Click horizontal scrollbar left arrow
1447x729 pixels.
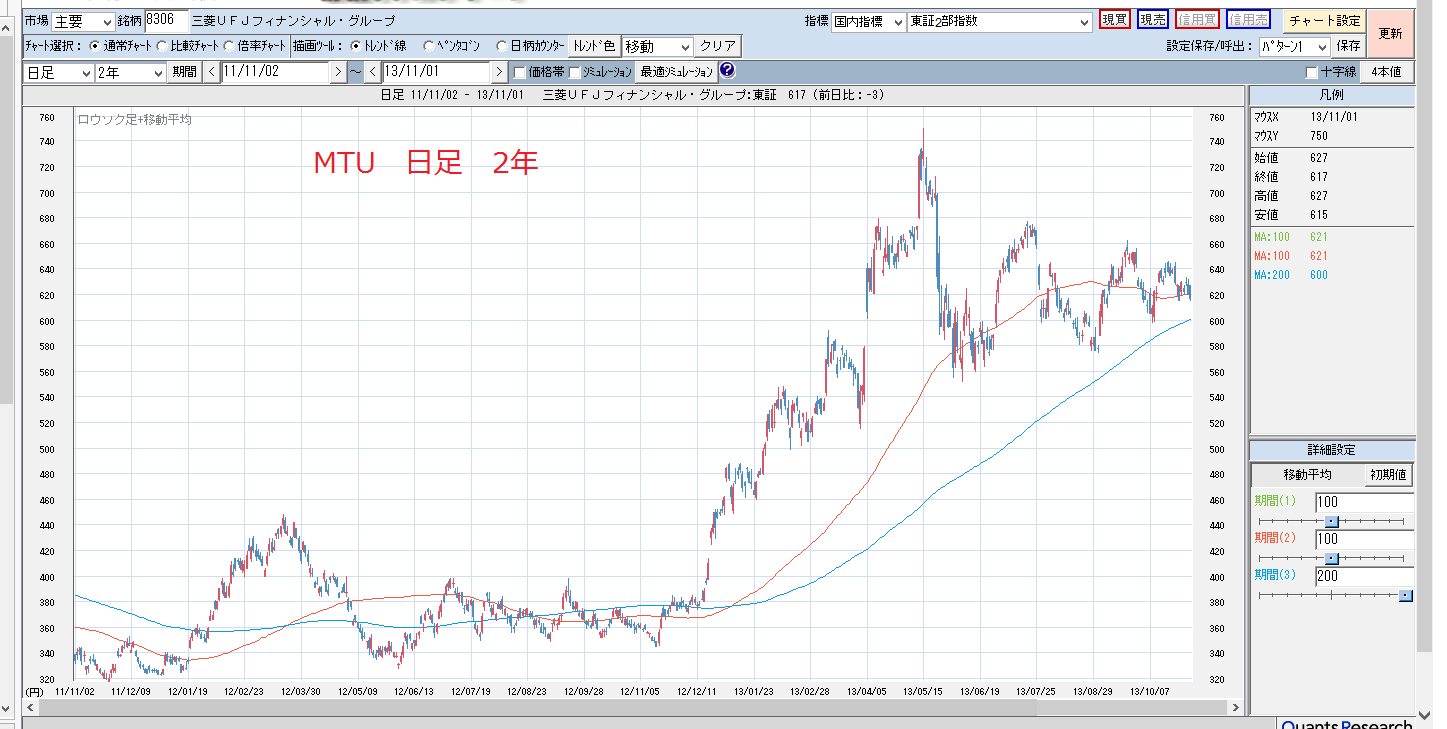click(30, 707)
